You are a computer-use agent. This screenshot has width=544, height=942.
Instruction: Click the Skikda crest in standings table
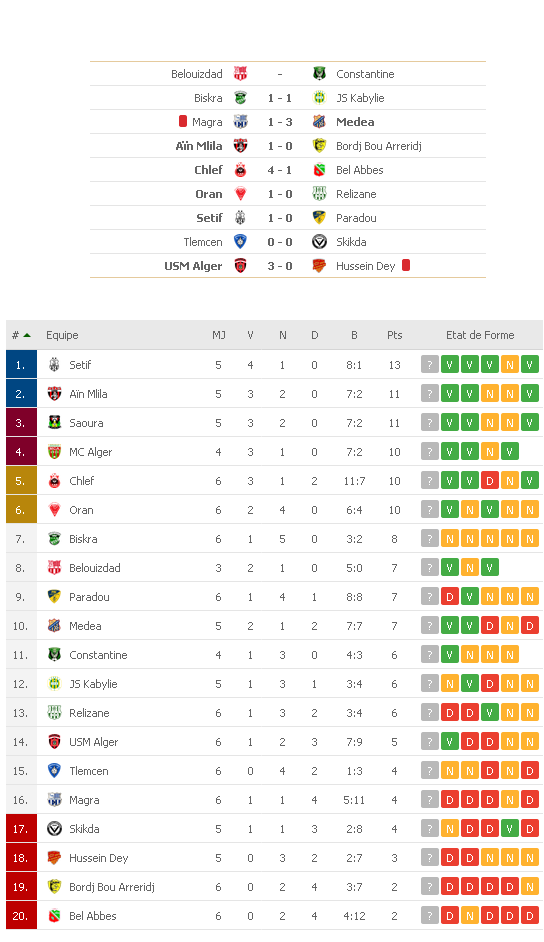[54, 828]
